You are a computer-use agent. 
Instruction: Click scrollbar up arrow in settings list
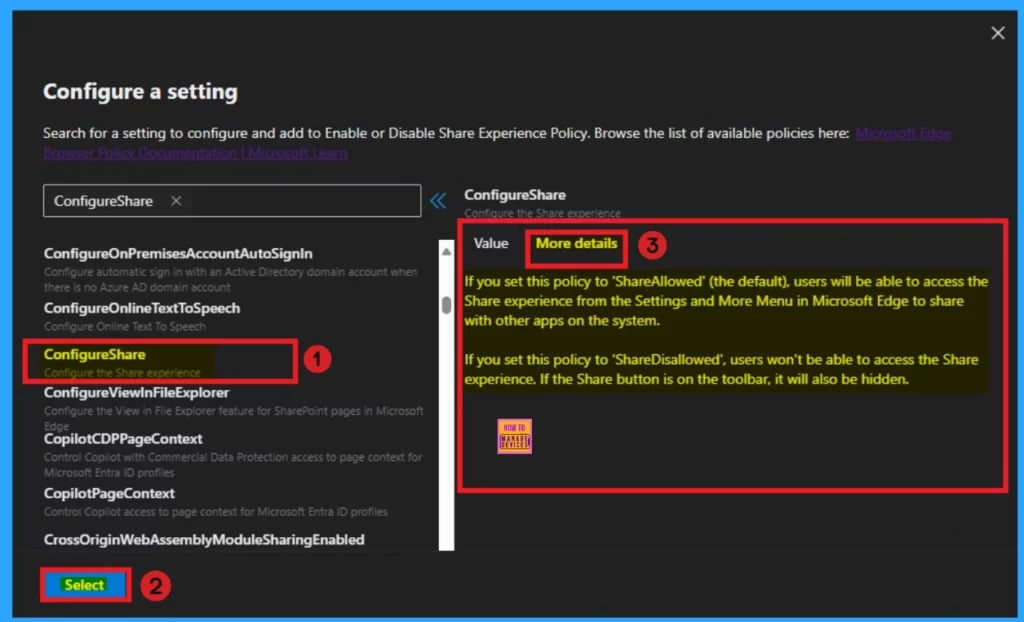pos(447,252)
